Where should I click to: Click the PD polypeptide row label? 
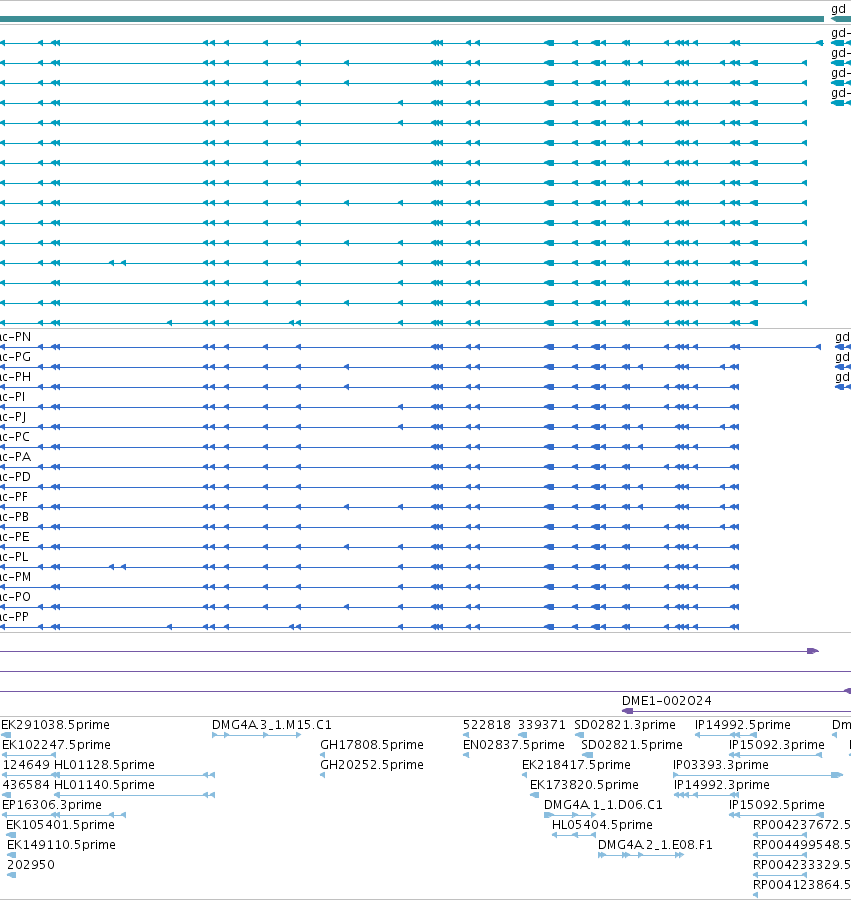(15, 478)
